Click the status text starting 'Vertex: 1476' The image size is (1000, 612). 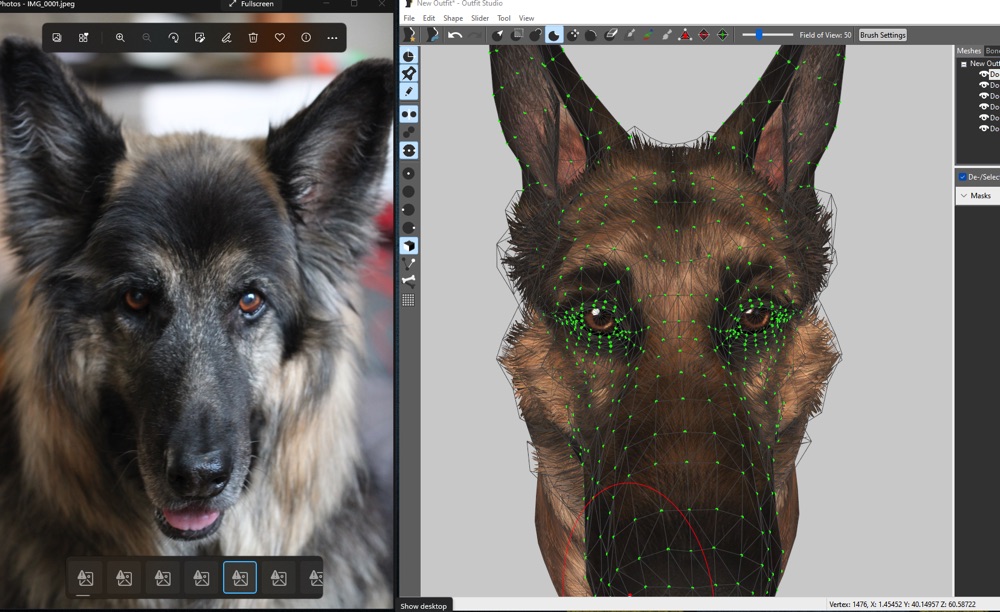tap(902, 604)
